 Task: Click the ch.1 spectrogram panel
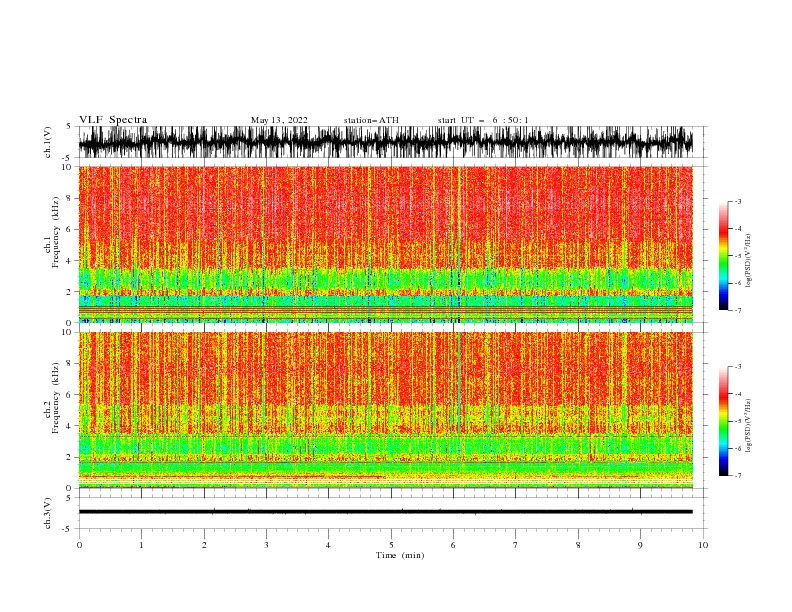(386, 244)
